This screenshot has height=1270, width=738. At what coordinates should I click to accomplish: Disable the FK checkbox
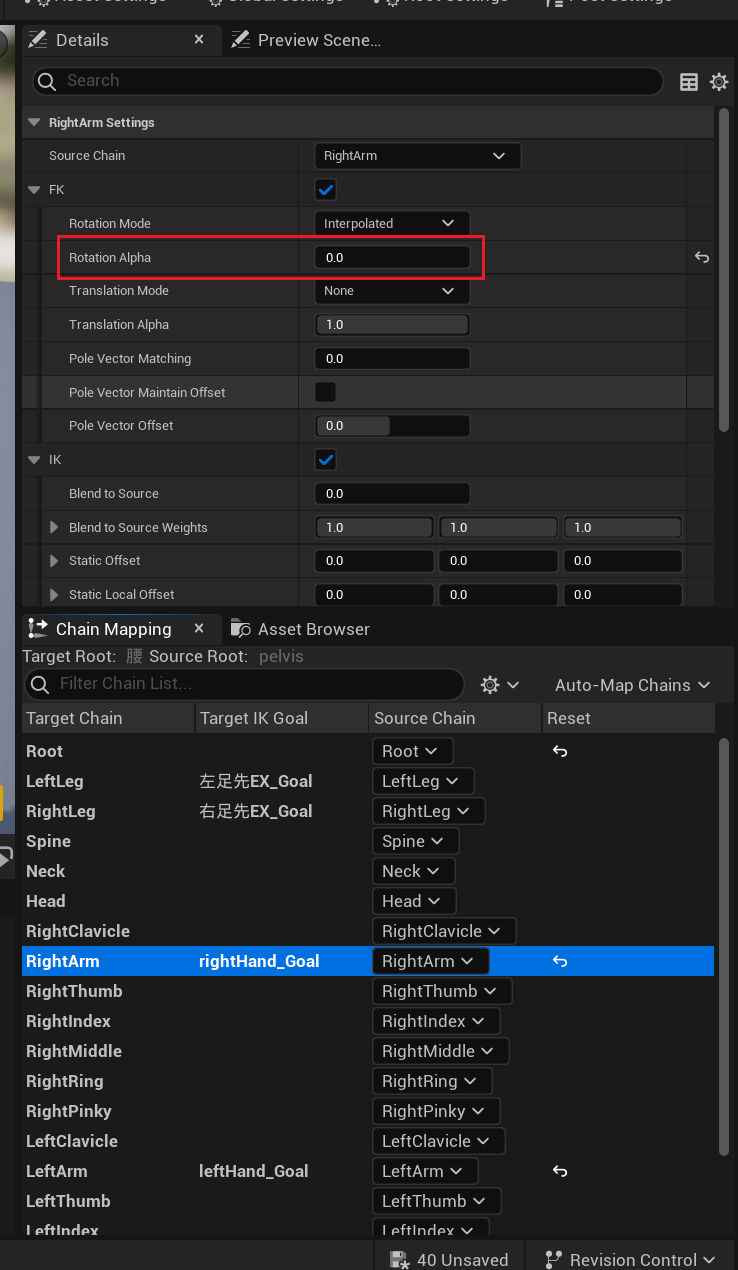click(x=324, y=189)
